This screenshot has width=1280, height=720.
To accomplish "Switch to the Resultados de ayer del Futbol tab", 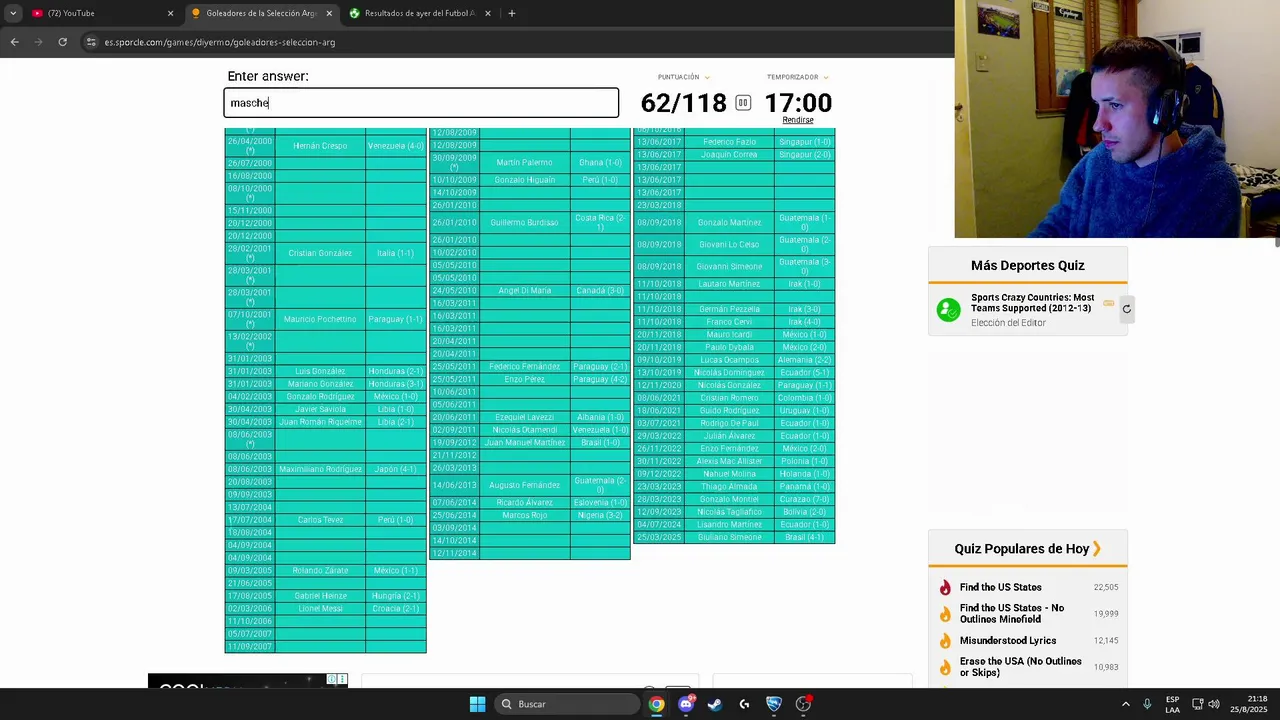I will 418,13.
